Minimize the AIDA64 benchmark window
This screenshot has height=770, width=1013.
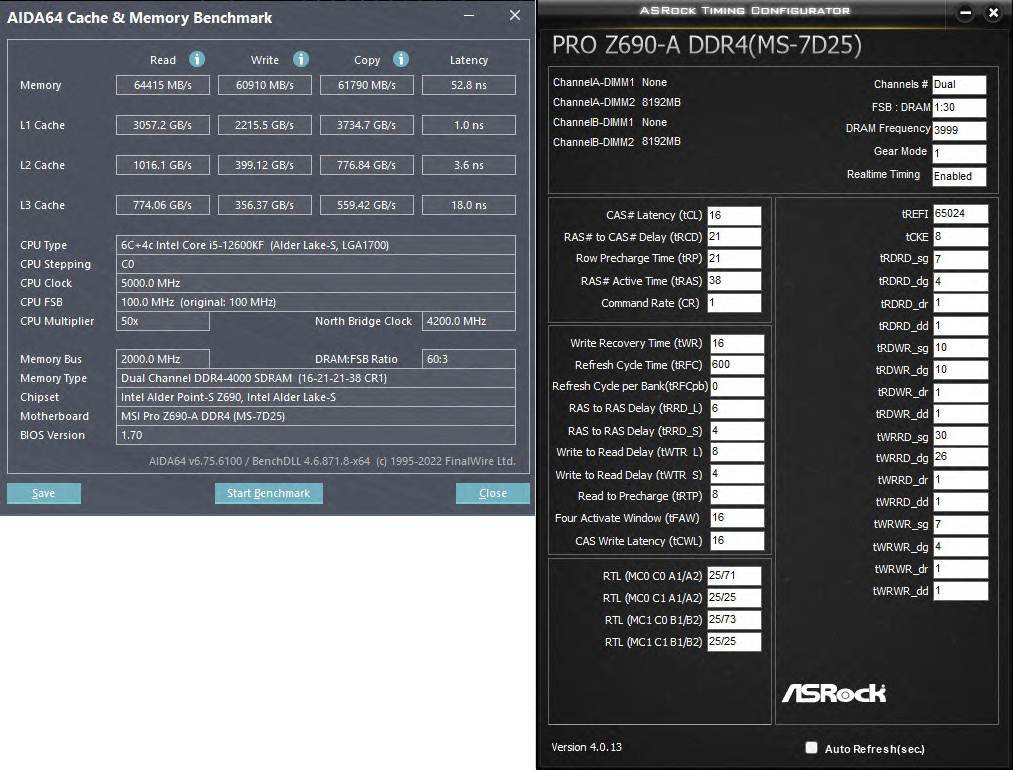[469, 16]
